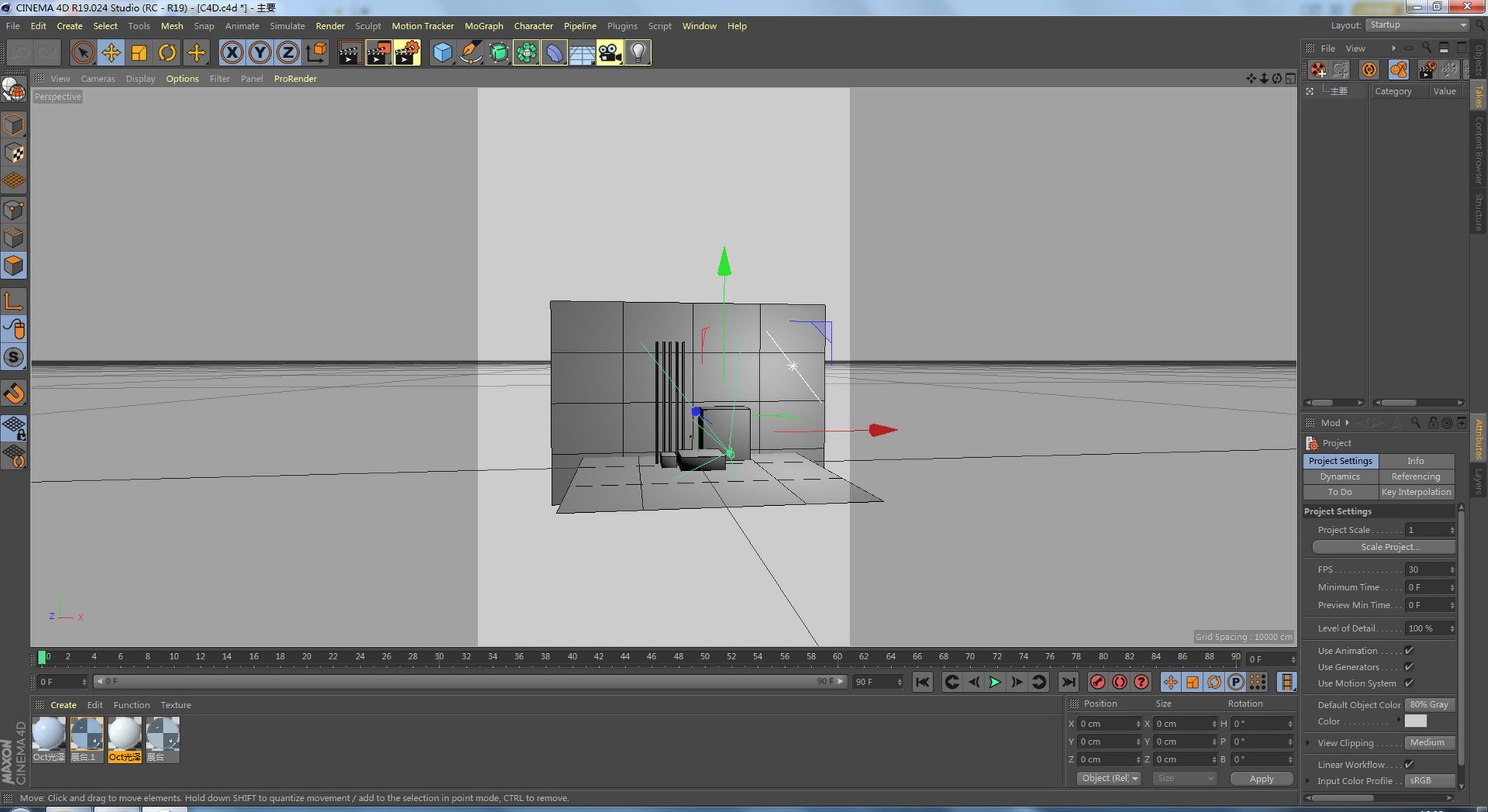The image size is (1488, 812).
Task: Click Make Editable icon in left palette
Action: (14, 90)
